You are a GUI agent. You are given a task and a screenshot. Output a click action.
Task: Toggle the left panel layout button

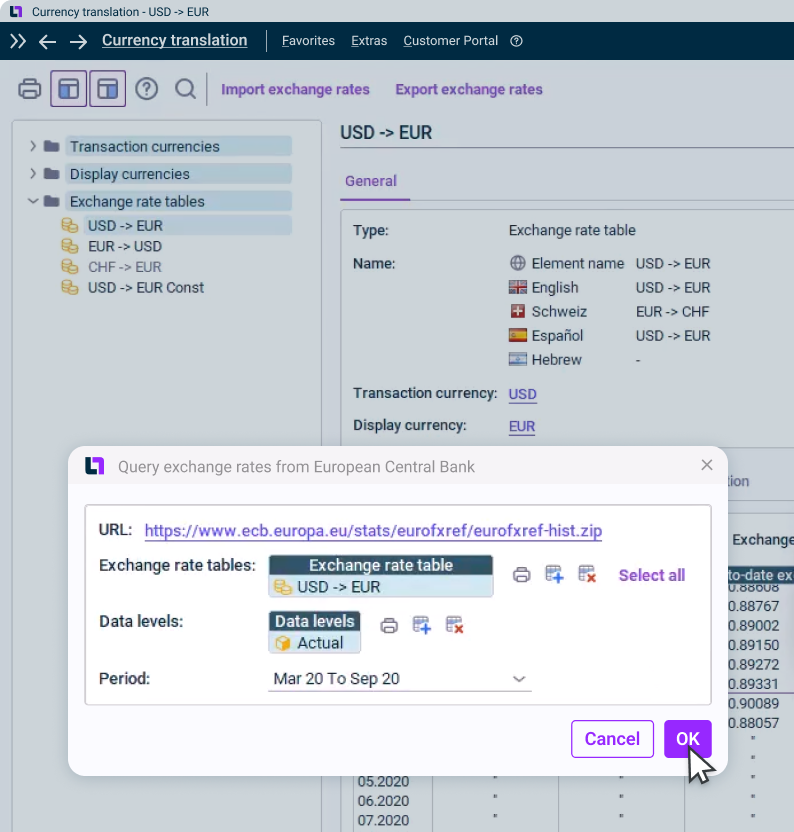(x=68, y=89)
